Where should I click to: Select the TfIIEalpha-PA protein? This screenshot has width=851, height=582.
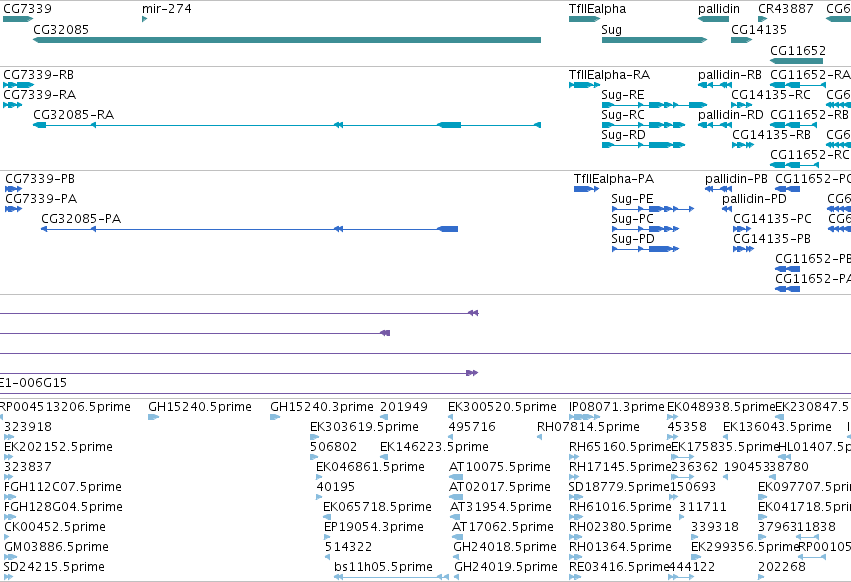(586, 189)
